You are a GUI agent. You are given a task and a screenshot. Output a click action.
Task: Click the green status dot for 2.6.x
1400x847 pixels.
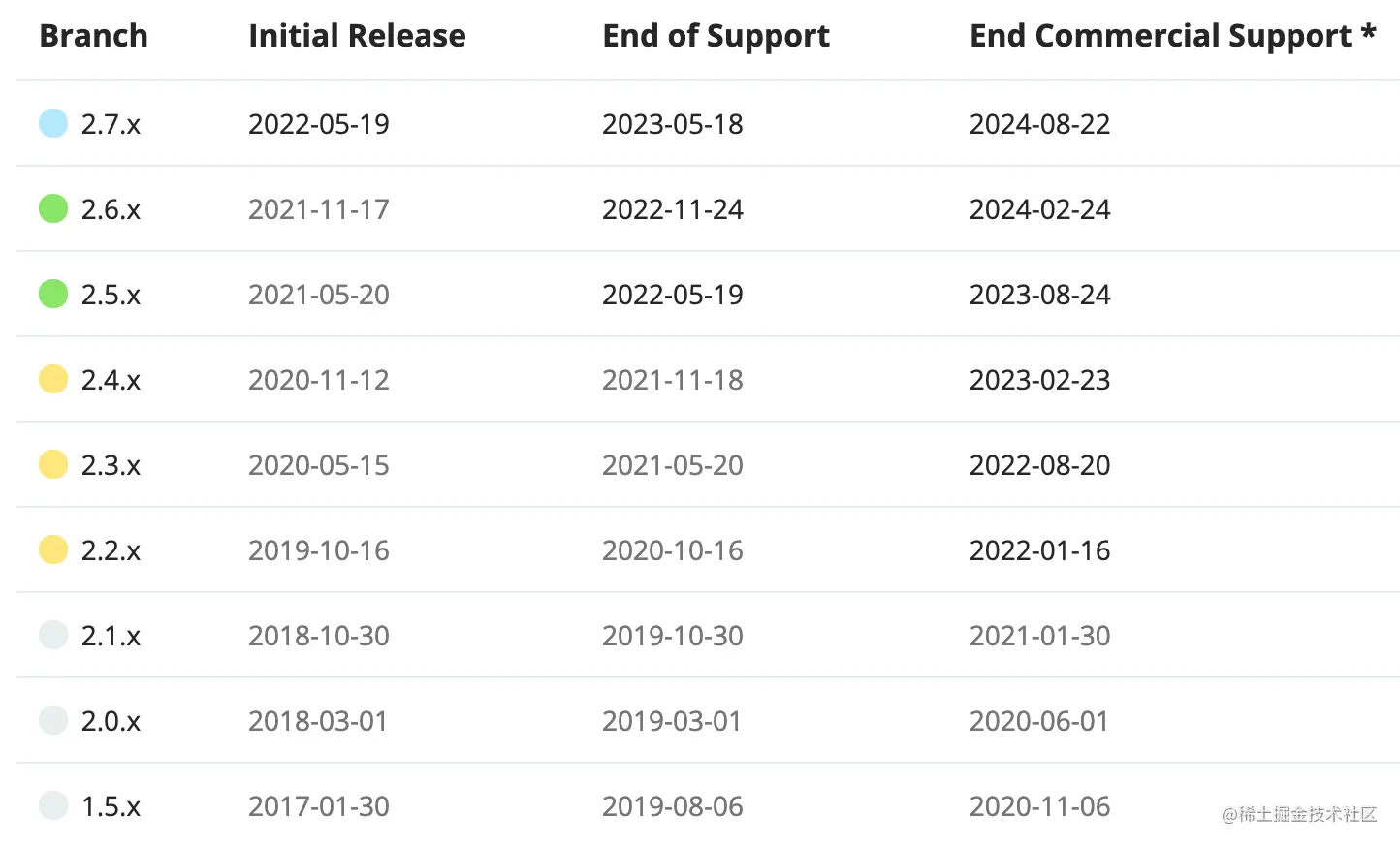tap(53, 208)
